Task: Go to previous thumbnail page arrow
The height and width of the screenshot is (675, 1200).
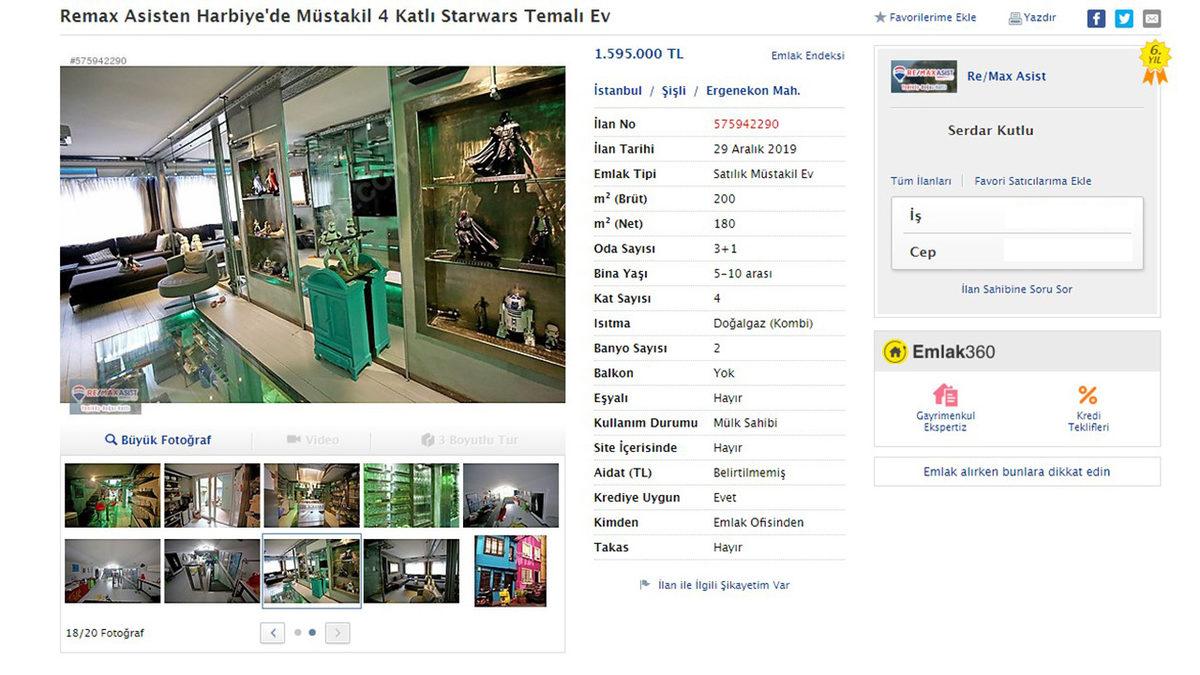Action: 272,632
